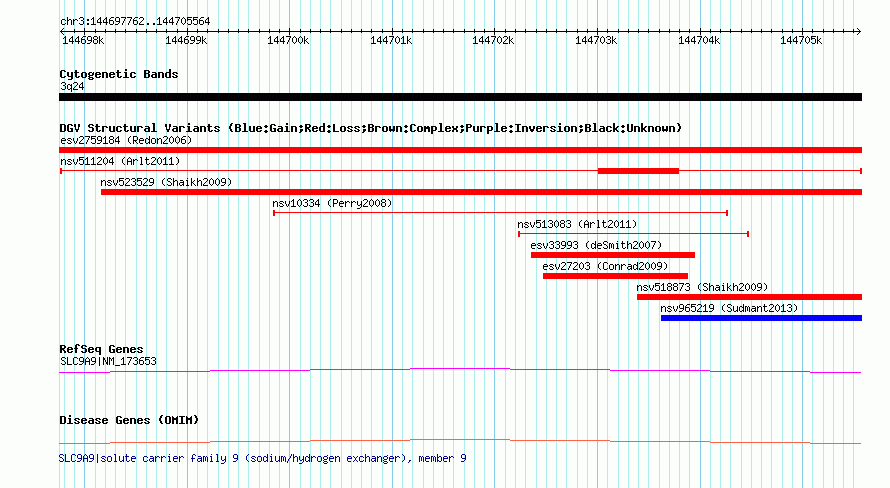Click the 144703k ruler tick label

coord(596,40)
